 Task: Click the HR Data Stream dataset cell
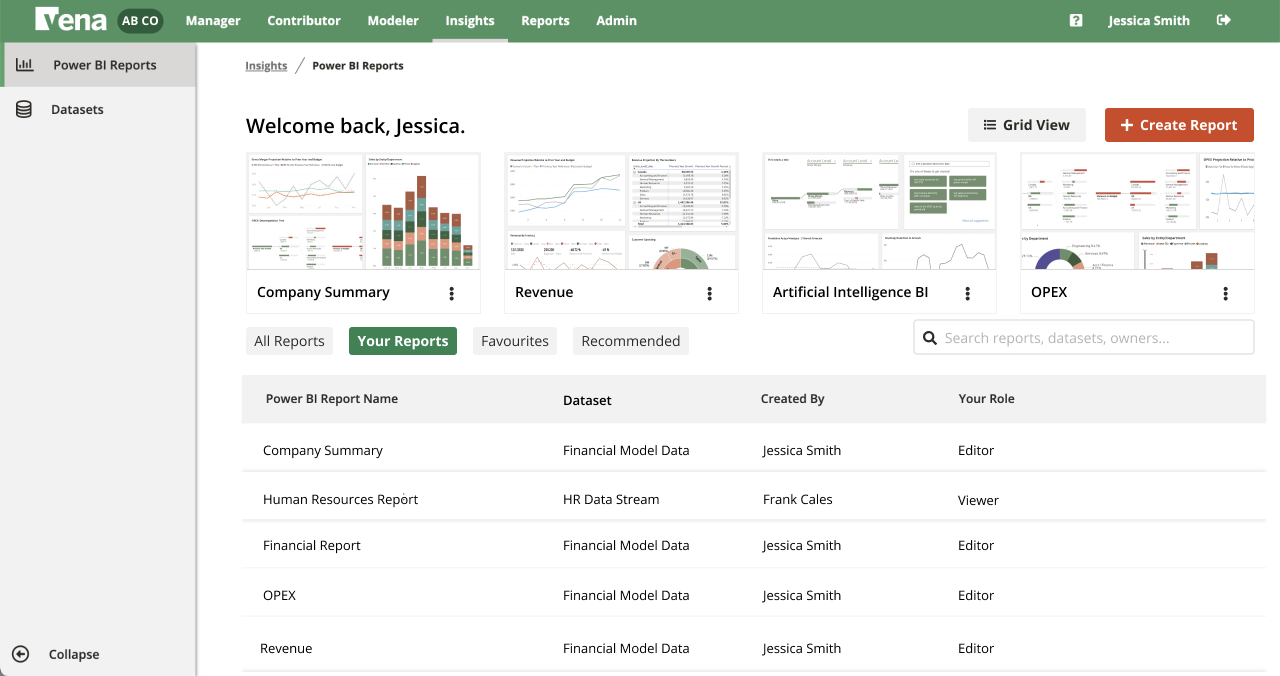(611, 499)
